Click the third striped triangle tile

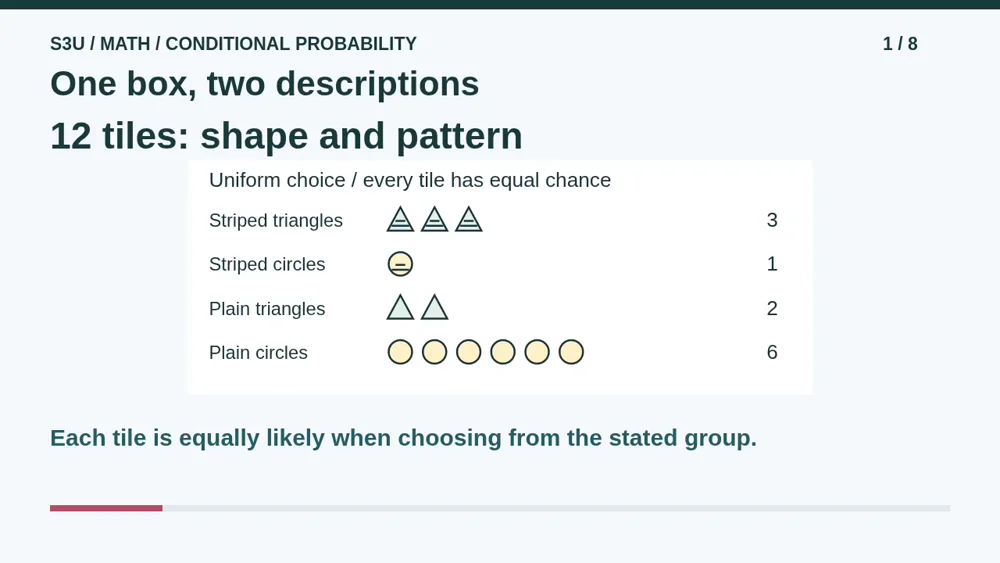(x=469, y=220)
